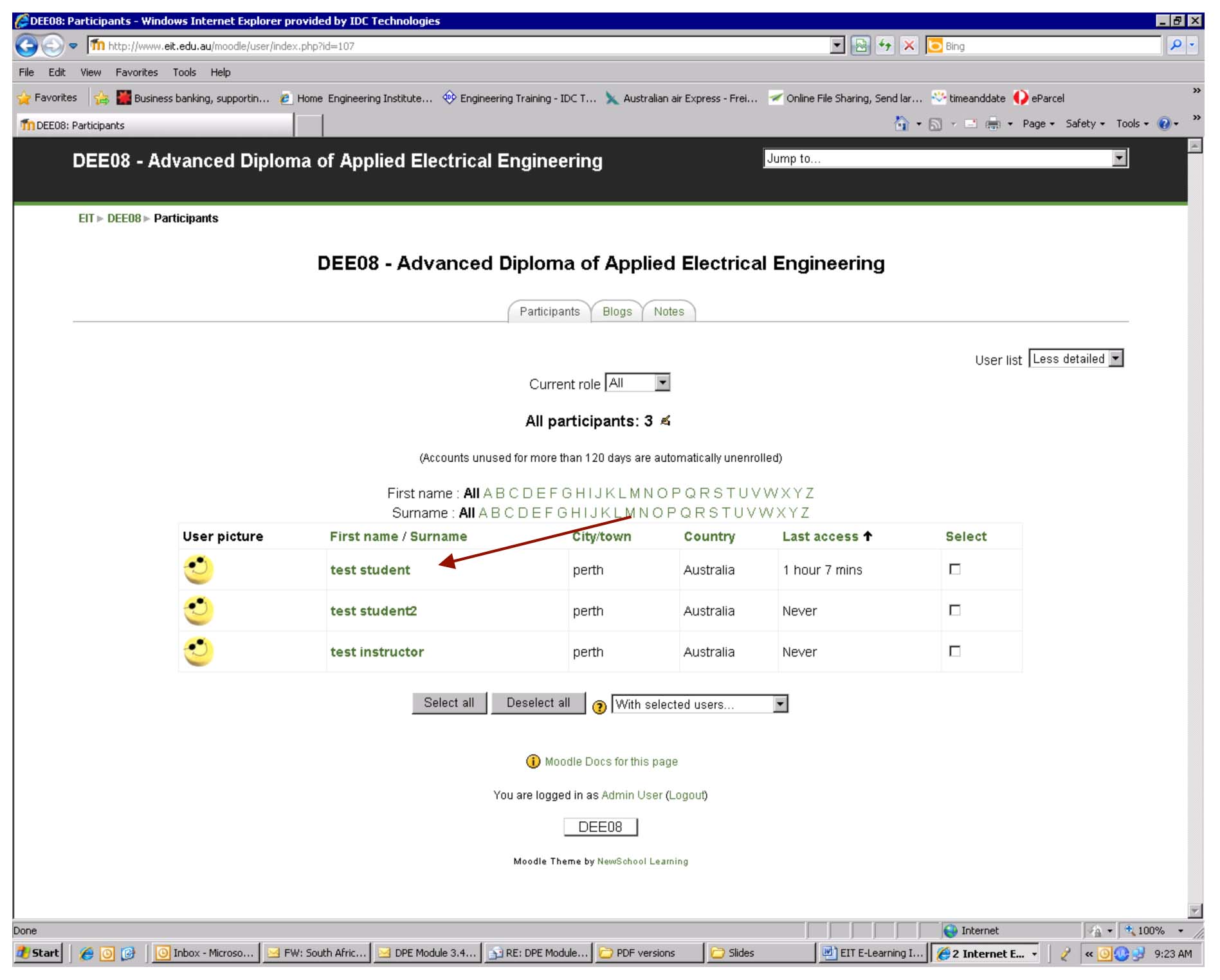The image size is (1220, 980).
Task: Click the Deselect all button
Action: click(x=538, y=703)
